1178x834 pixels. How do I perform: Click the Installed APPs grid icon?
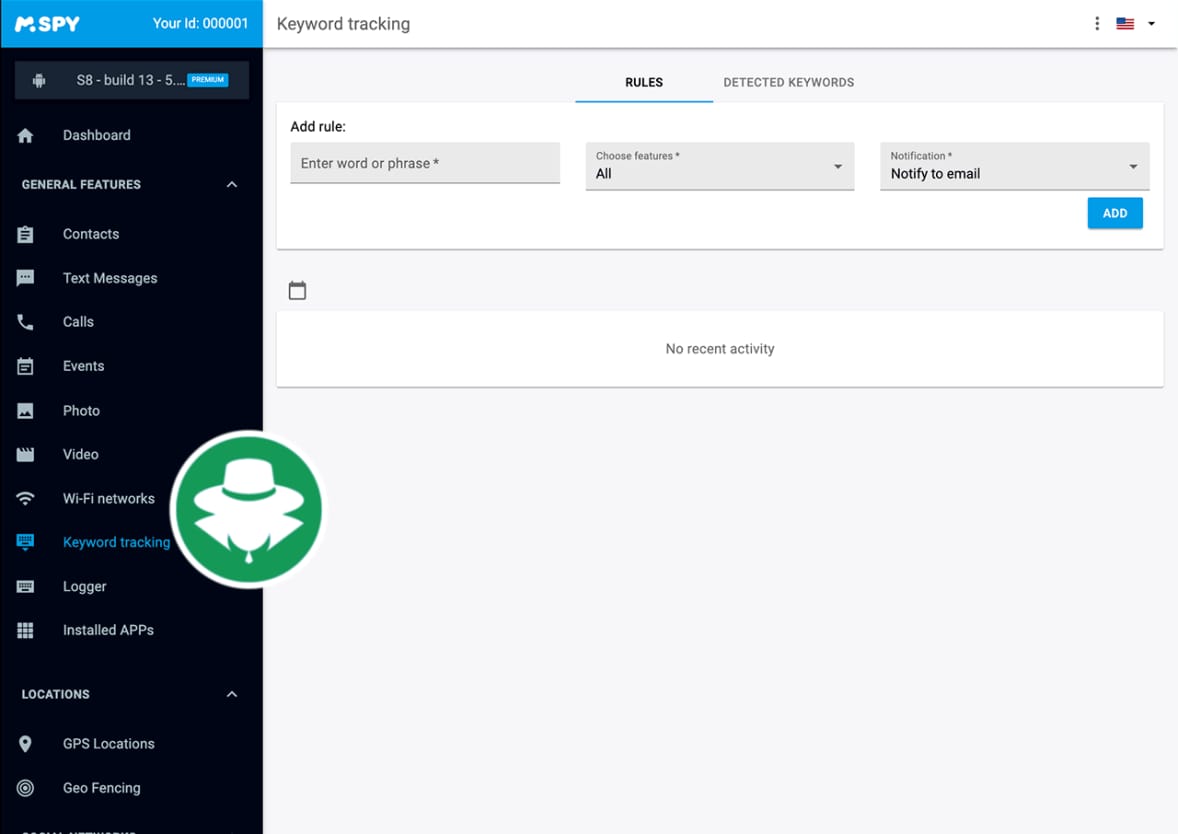26,631
